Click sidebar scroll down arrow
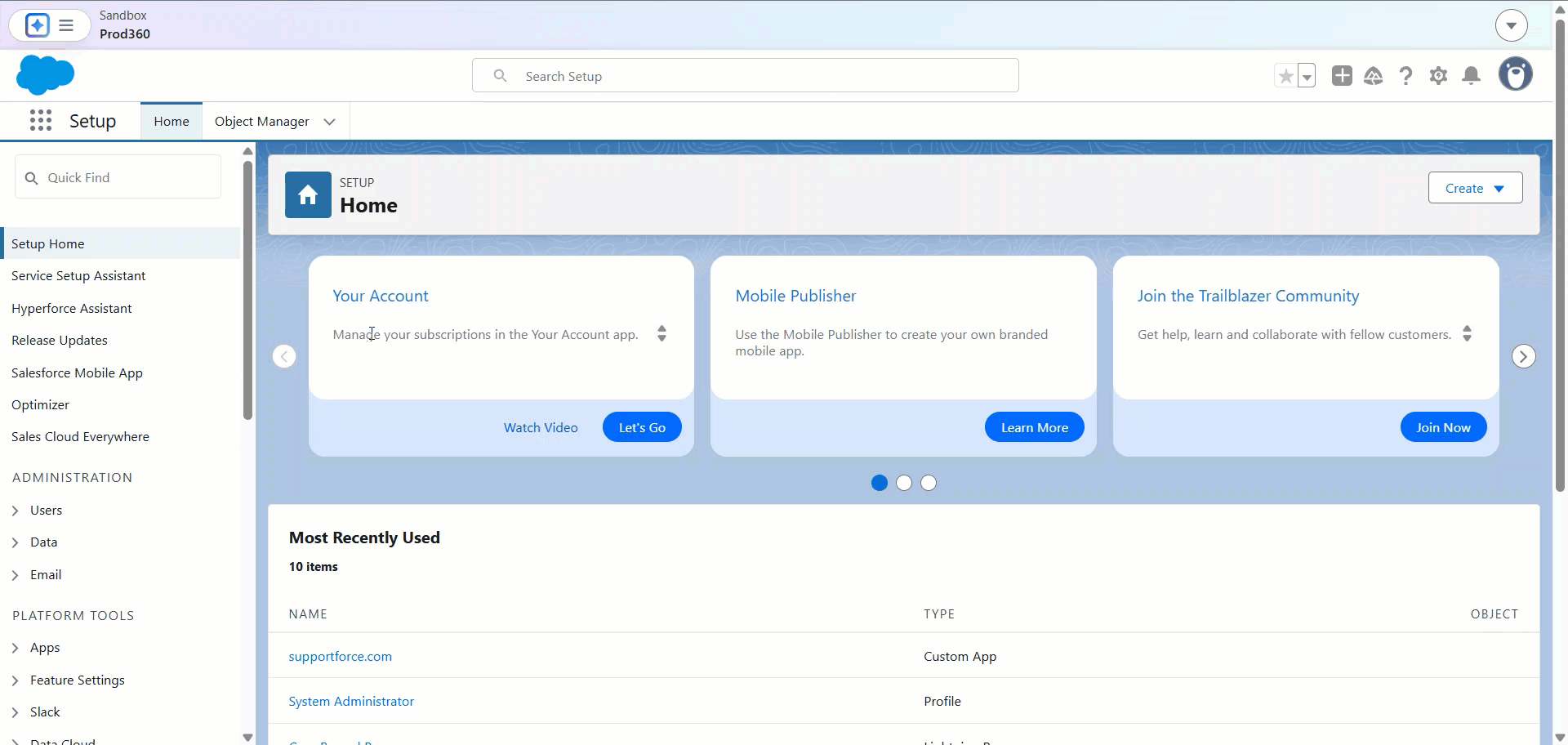 [x=247, y=738]
